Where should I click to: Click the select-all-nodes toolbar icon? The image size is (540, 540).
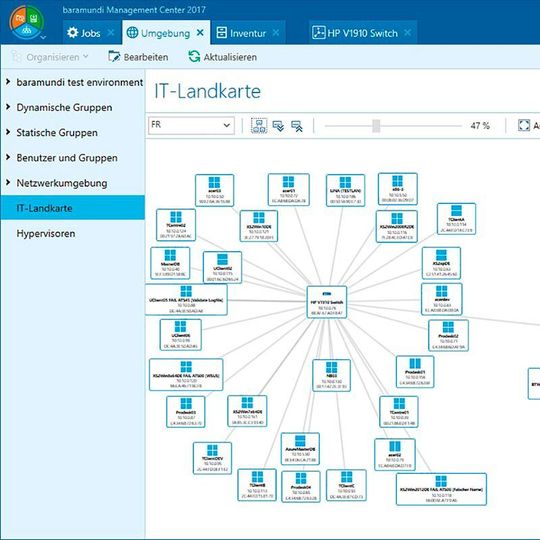259,125
